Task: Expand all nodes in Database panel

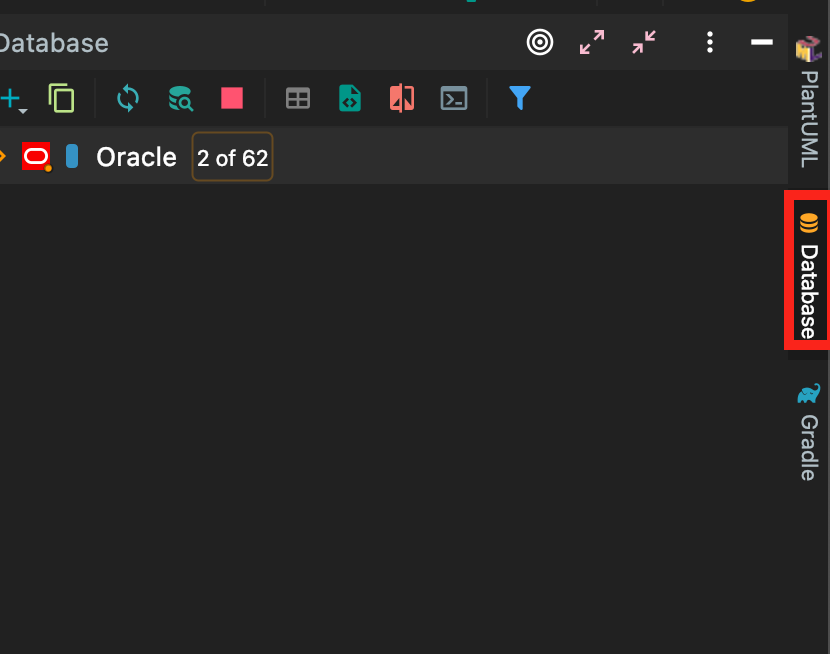Action: tap(591, 42)
